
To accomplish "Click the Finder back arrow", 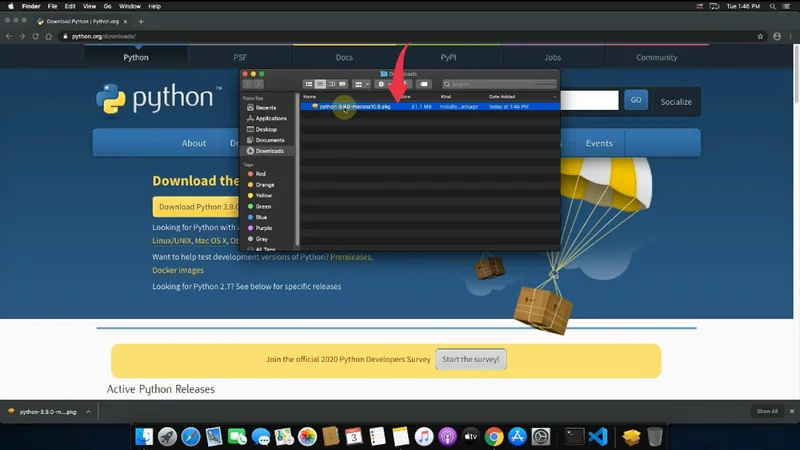I will (x=249, y=84).
